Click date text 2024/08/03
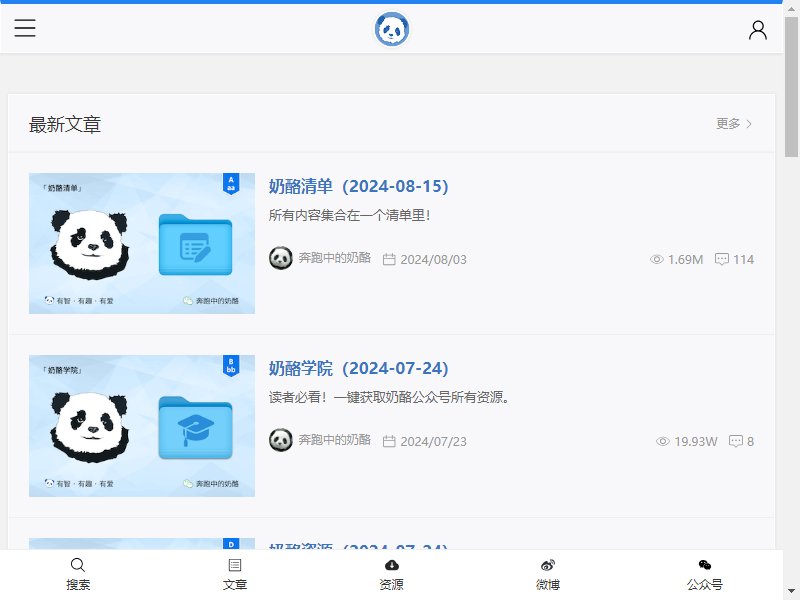The width and height of the screenshot is (800, 600). coord(434,260)
